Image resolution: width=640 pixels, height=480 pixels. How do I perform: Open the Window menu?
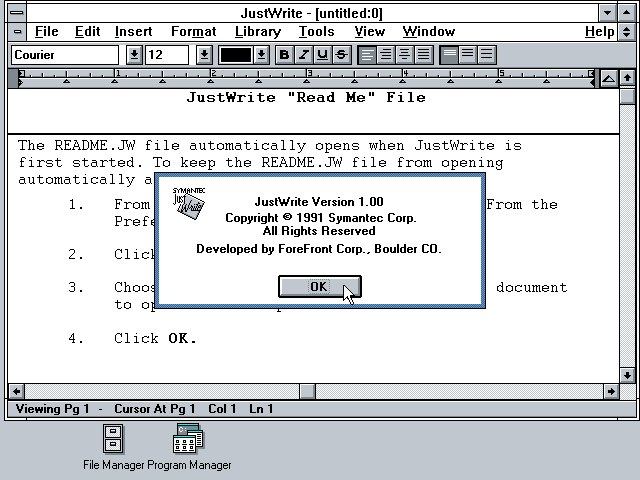coord(429,31)
